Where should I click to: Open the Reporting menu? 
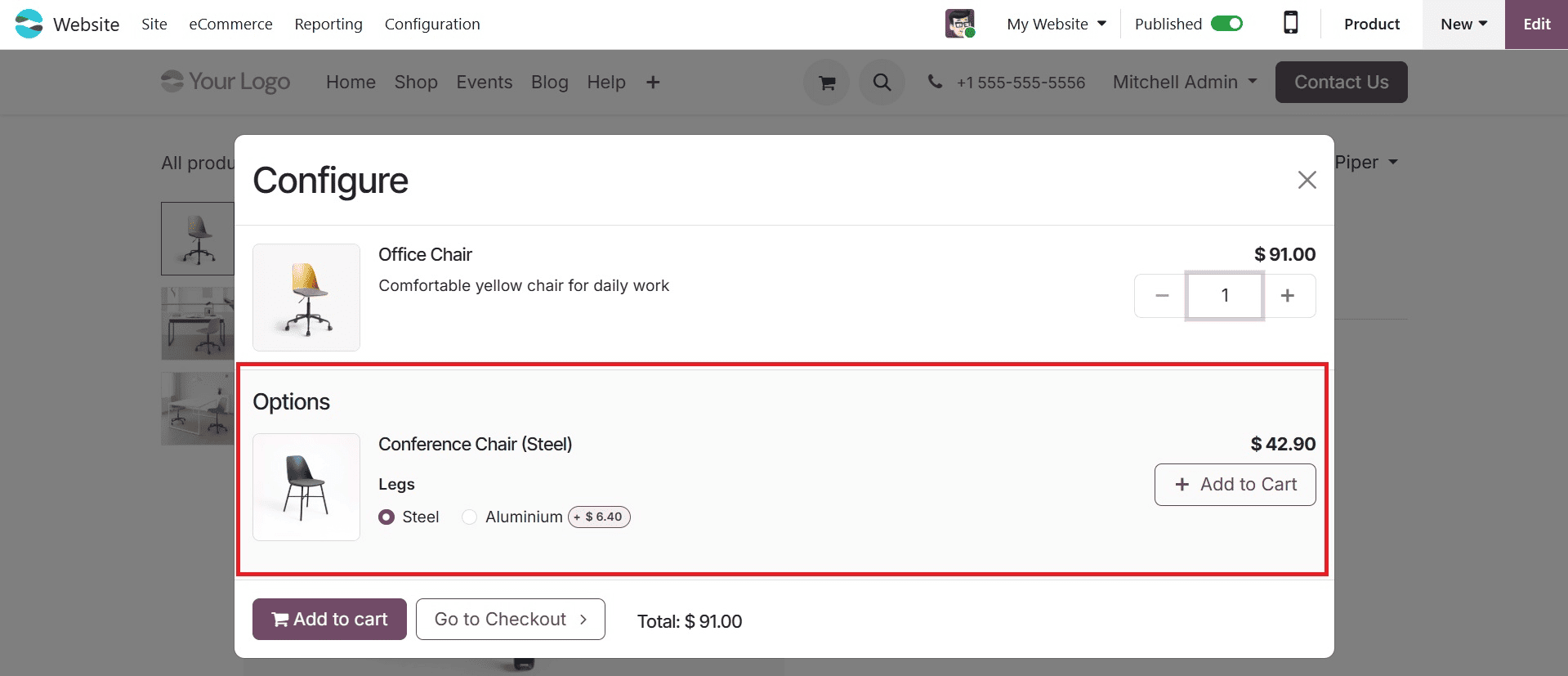tap(328, 24)
